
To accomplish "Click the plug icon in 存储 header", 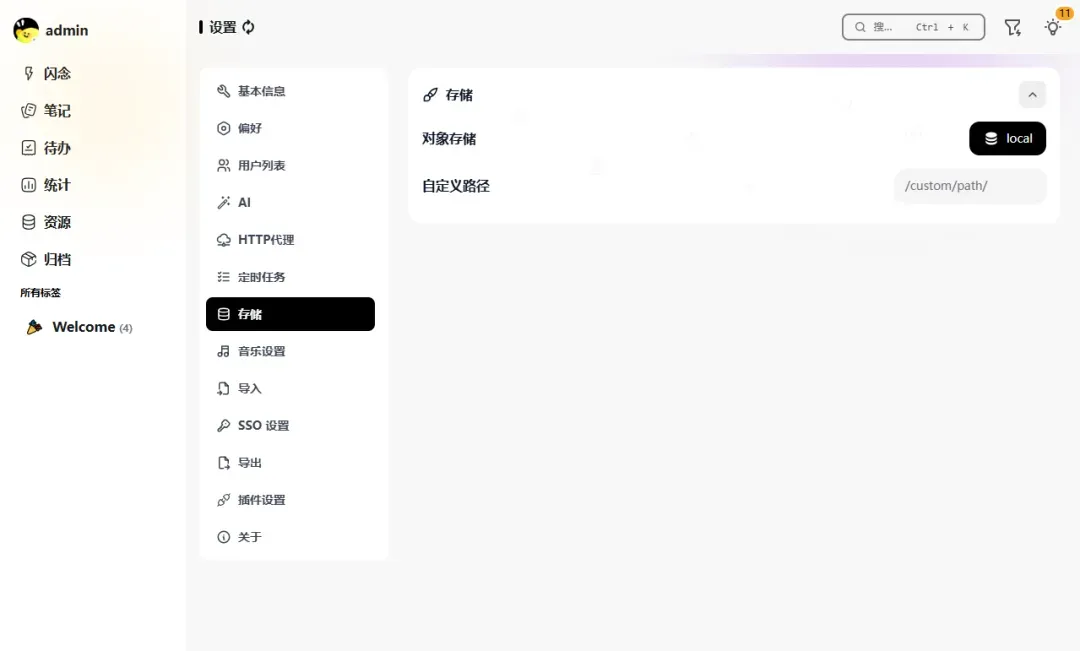I will click(x=430, y=95).
